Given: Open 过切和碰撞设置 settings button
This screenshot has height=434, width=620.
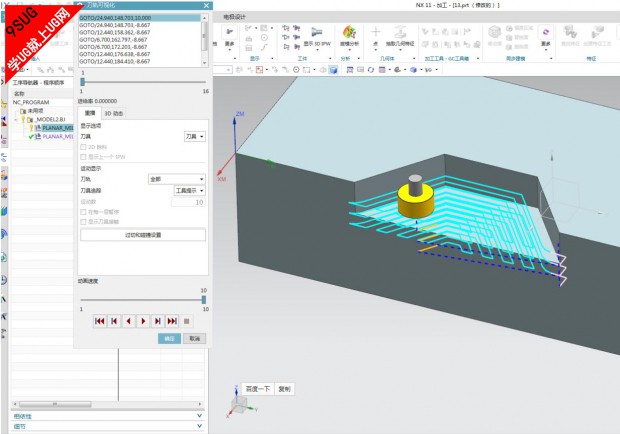Looking at the screenshot, I should click(x=143, y=235).
